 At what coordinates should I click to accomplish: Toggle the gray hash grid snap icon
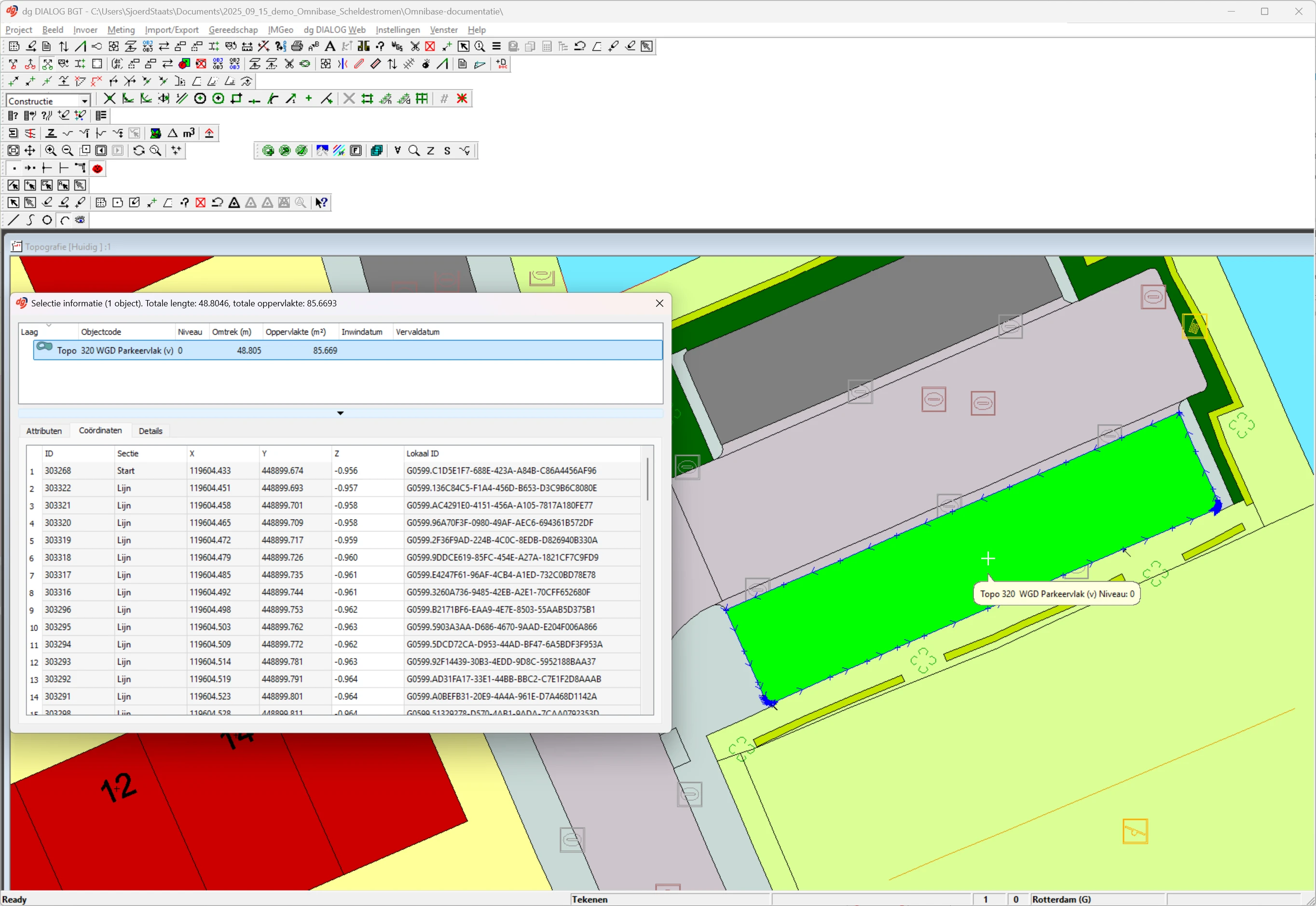point(444,99)
